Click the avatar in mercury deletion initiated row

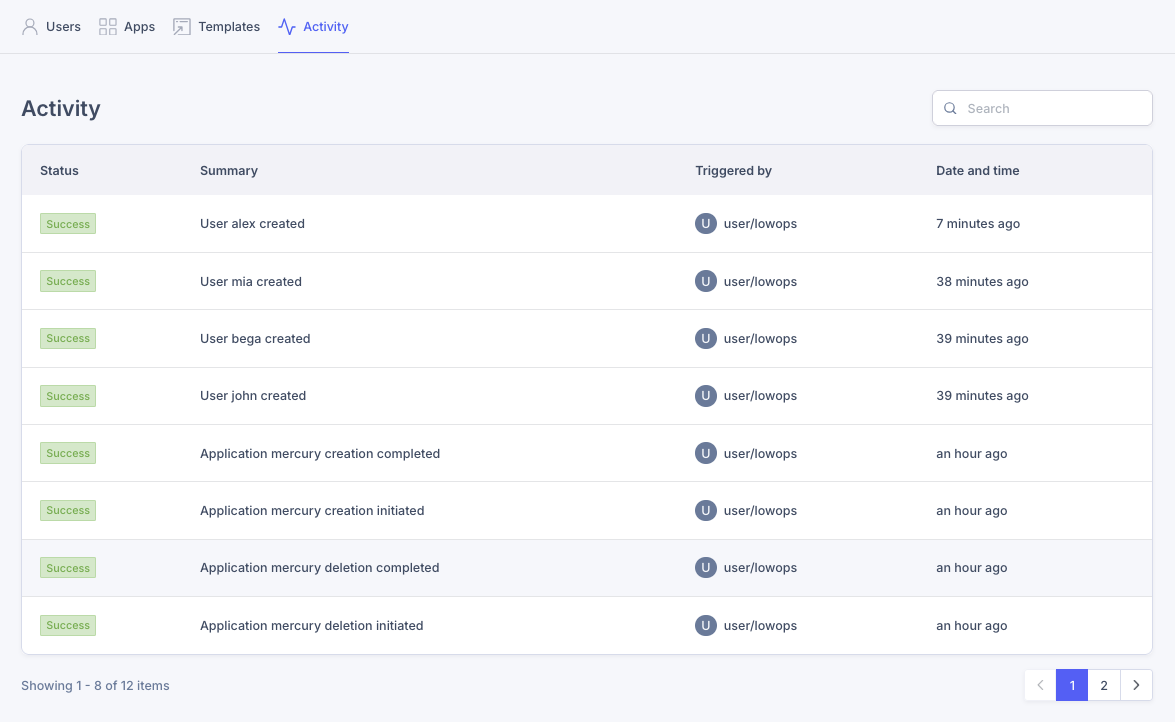point(706,625)
